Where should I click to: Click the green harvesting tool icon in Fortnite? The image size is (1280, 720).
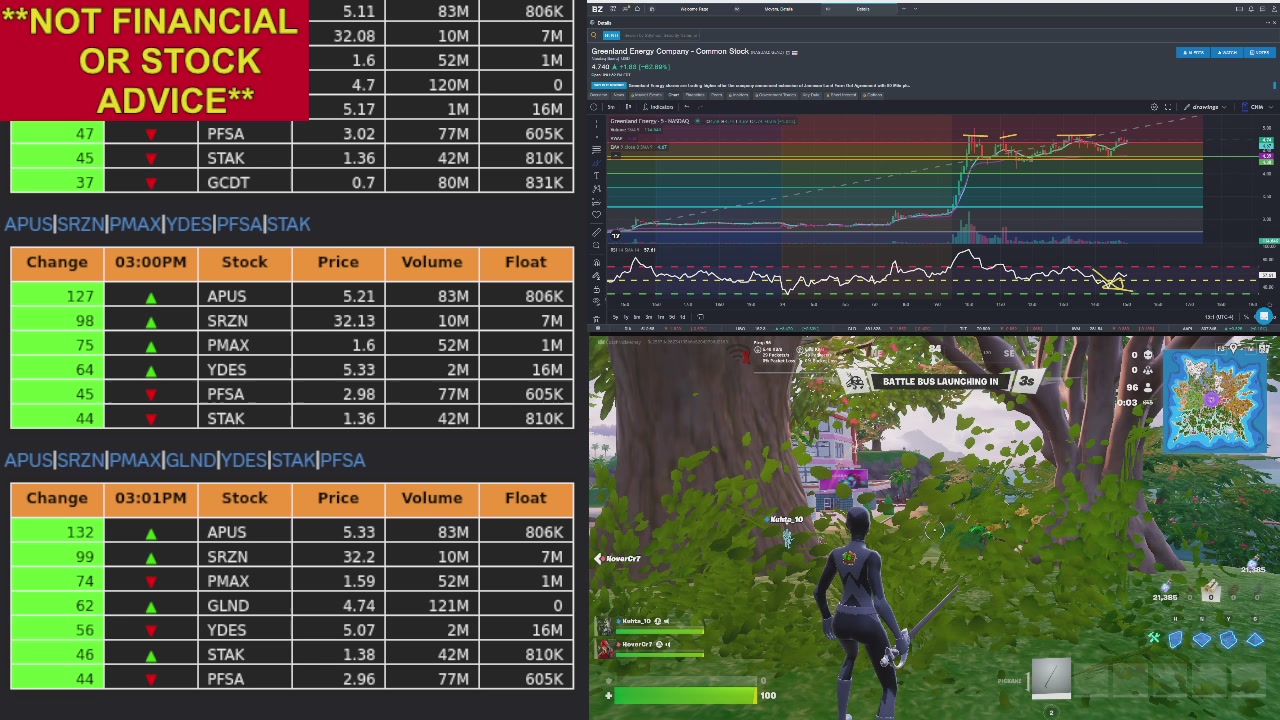(1153, 638)
